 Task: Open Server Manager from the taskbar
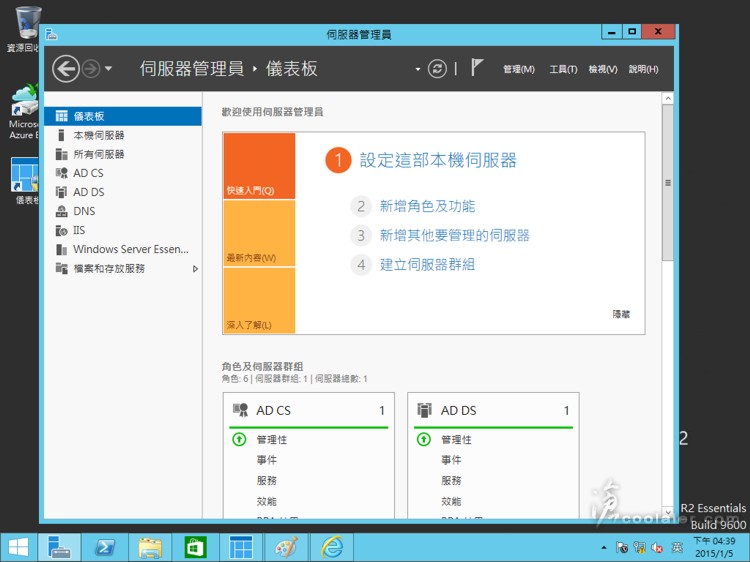coord(58,547)
